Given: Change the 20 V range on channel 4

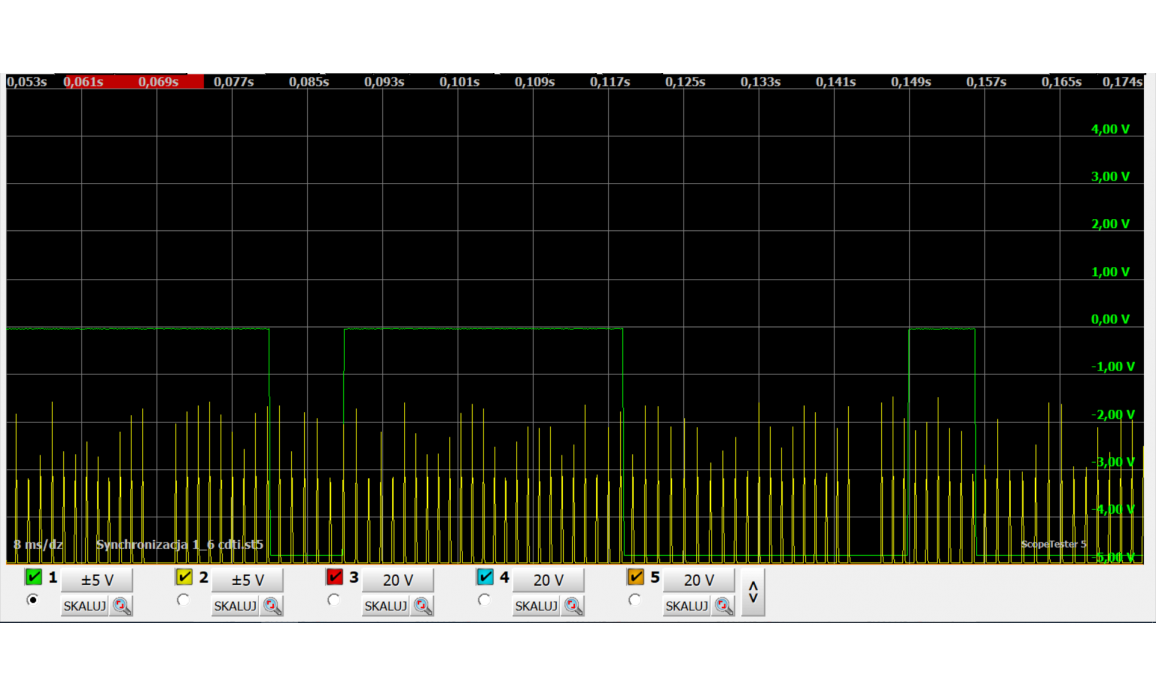Looking at the screenshot, I should [548, 580].
